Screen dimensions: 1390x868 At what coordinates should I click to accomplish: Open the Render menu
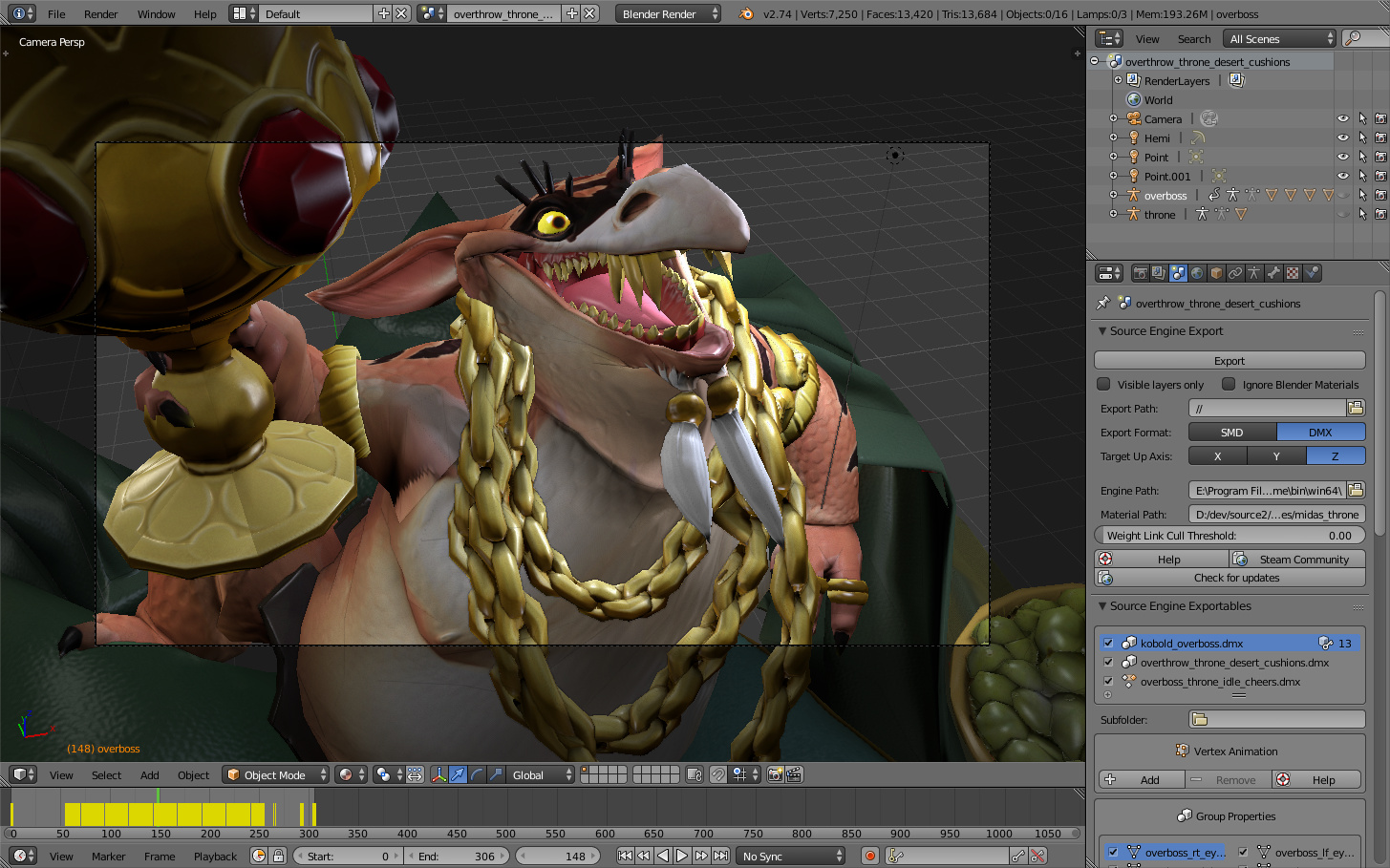click(100, 13)
